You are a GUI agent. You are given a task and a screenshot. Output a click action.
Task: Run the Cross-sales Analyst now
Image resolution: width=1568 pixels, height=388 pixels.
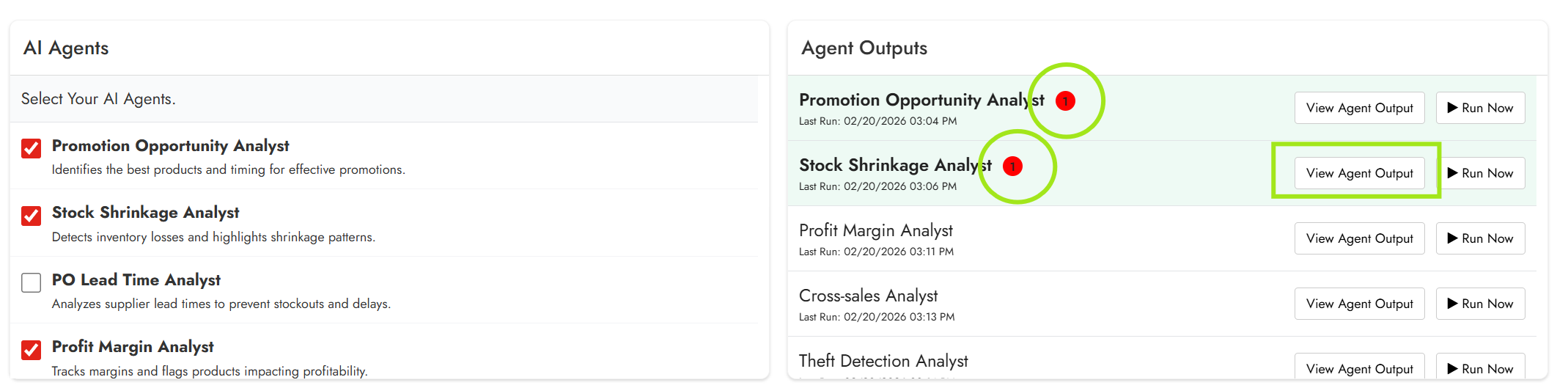(x=1479, y=304)
